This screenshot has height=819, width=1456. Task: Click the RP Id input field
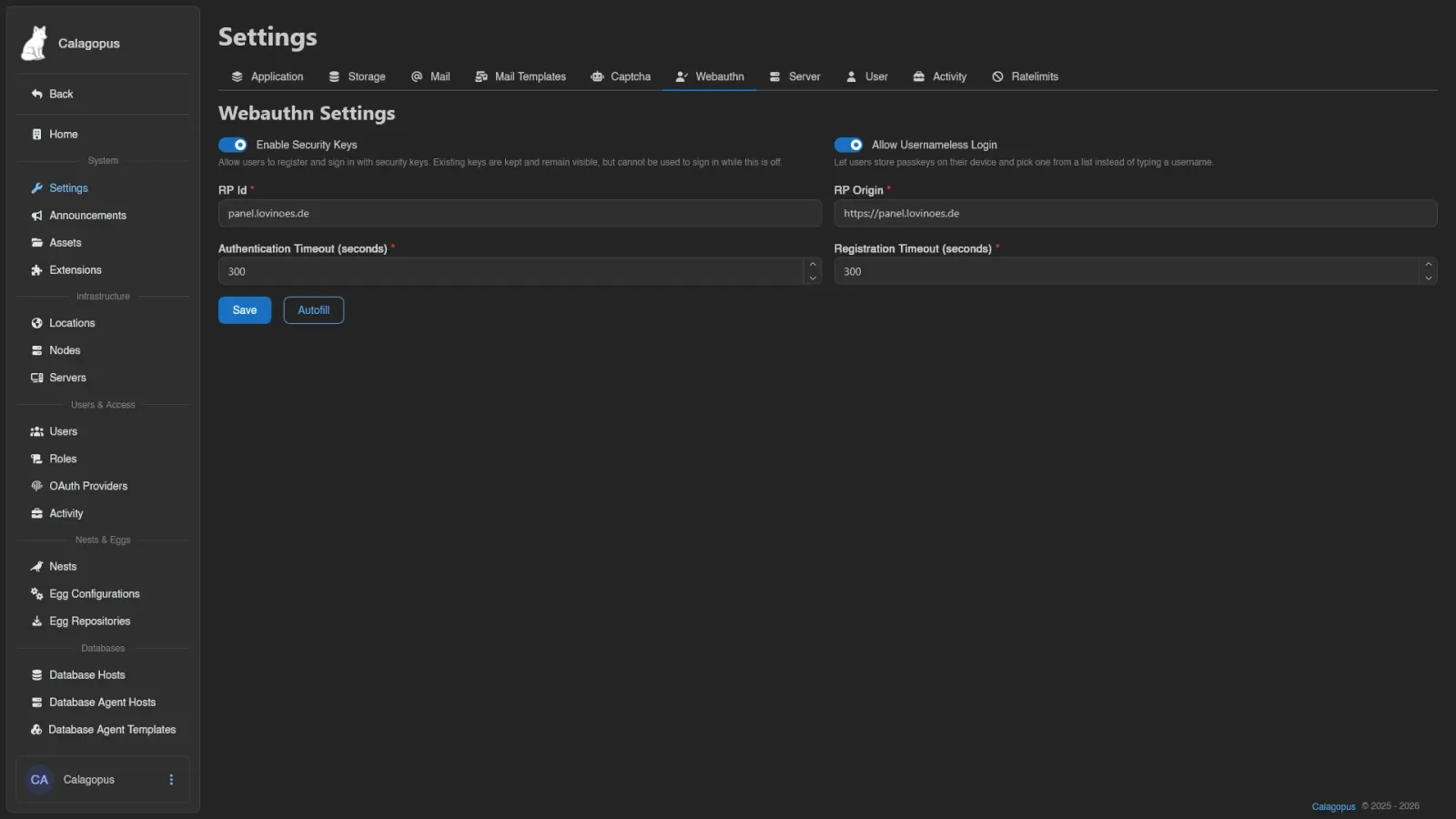[520, 214]
